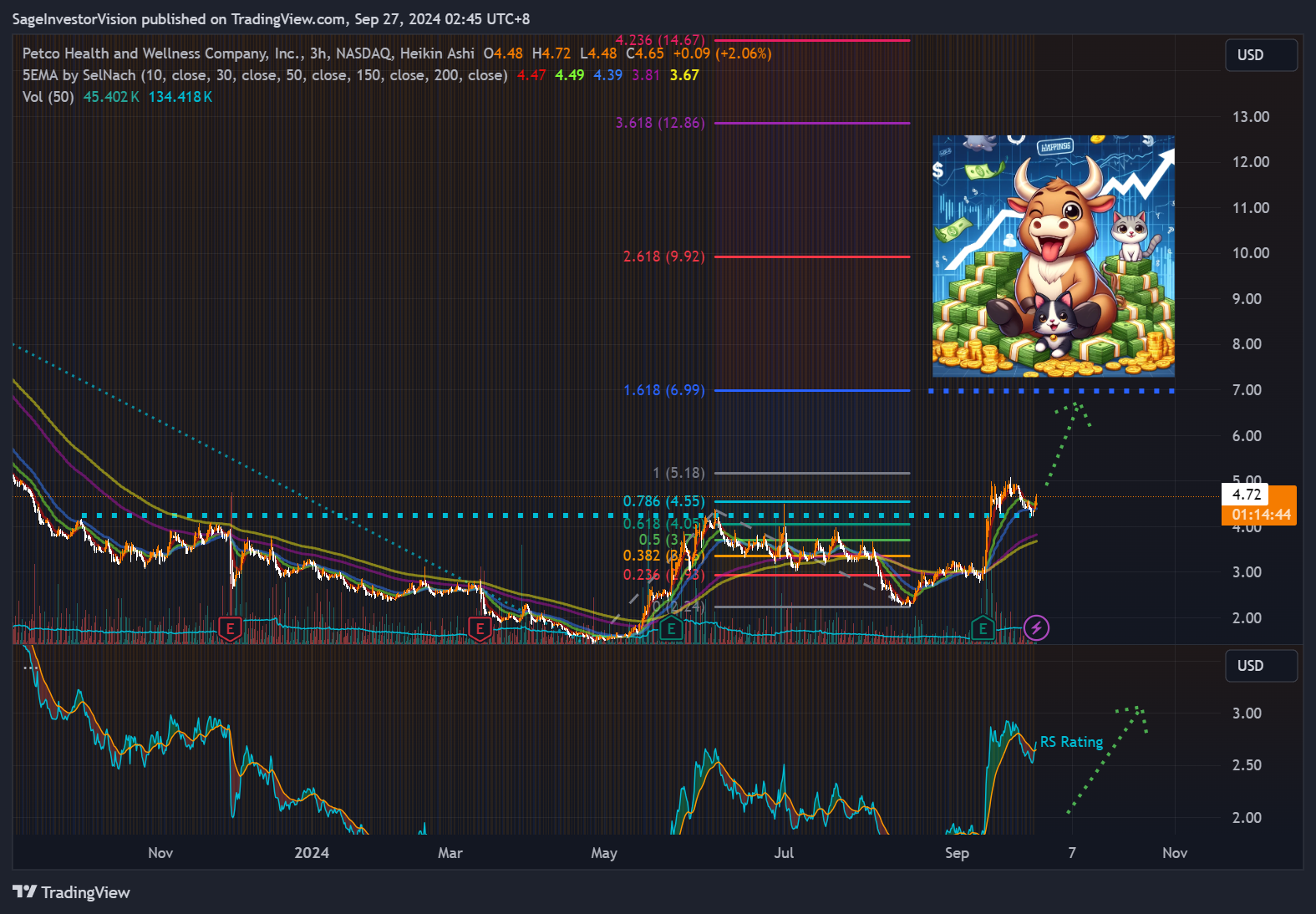Click the green E earnings marker near Sep

[983, 628]
